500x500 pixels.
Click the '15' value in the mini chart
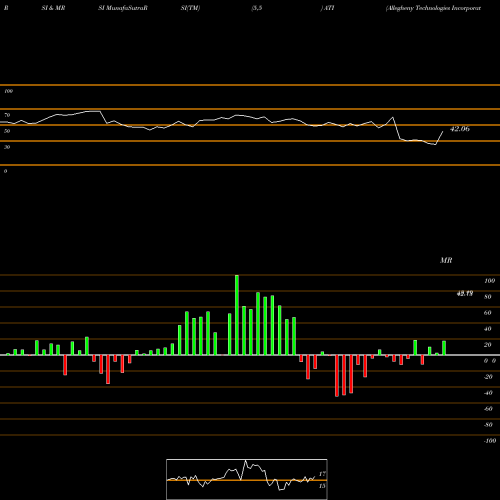point(322,486)
